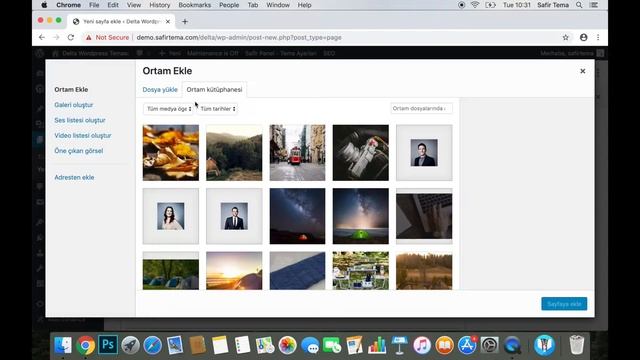Click the Sayfaya ekle button
The image size is (640, 360).
[x=564, y=304]
